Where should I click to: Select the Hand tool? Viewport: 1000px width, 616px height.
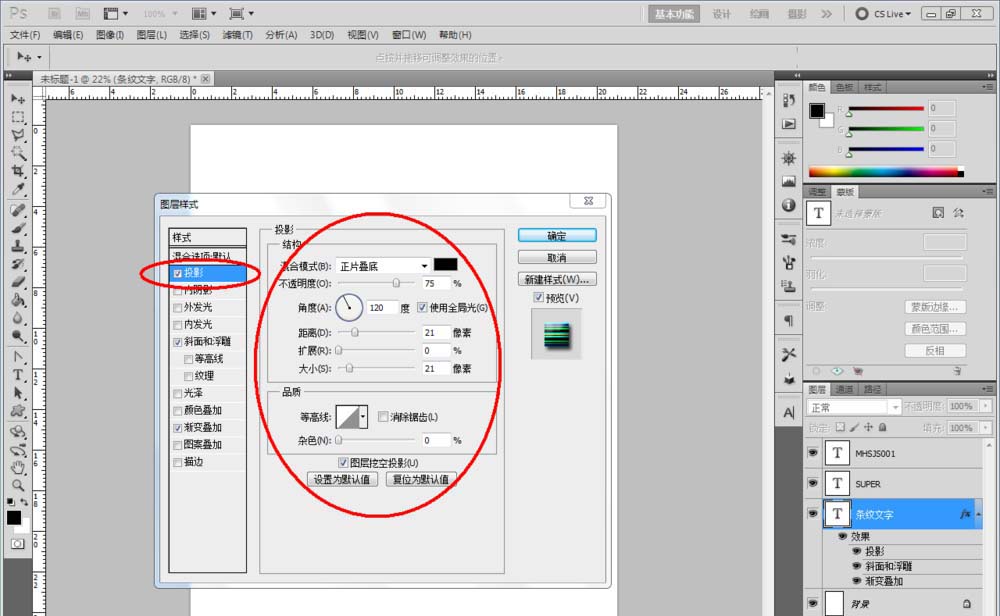[x=18, y=467]
